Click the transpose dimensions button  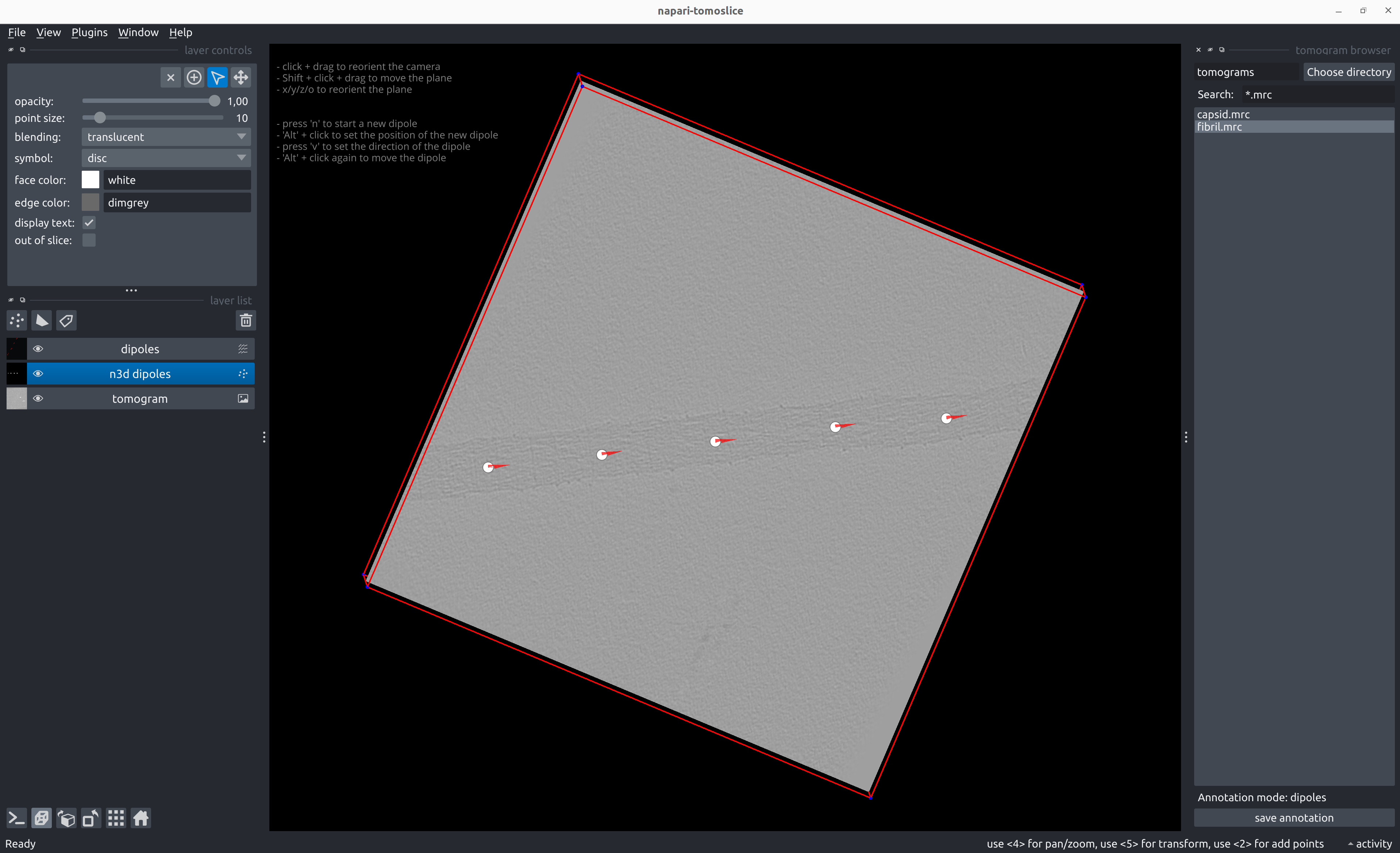tap(91, 818)
